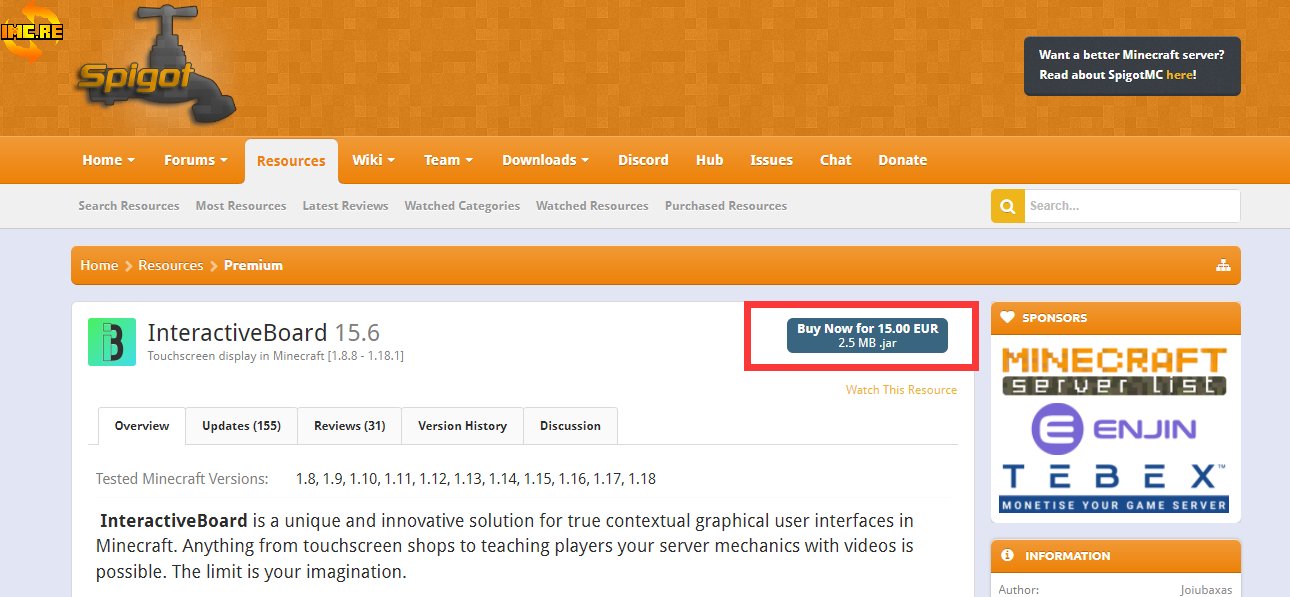Click the InteractiveBoard resource icon
Viewport: 1290px width, 597px height.
pos(112,342)
